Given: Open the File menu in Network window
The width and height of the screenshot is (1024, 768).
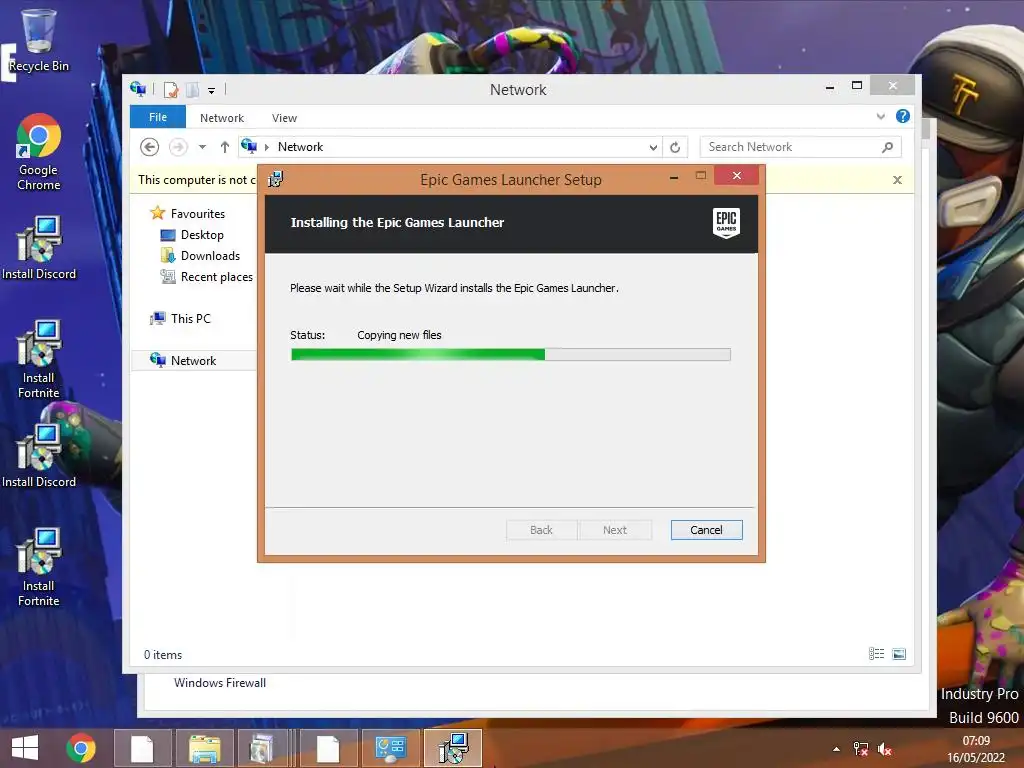Looking at the screenshot, I should click(x=158, y=118).
